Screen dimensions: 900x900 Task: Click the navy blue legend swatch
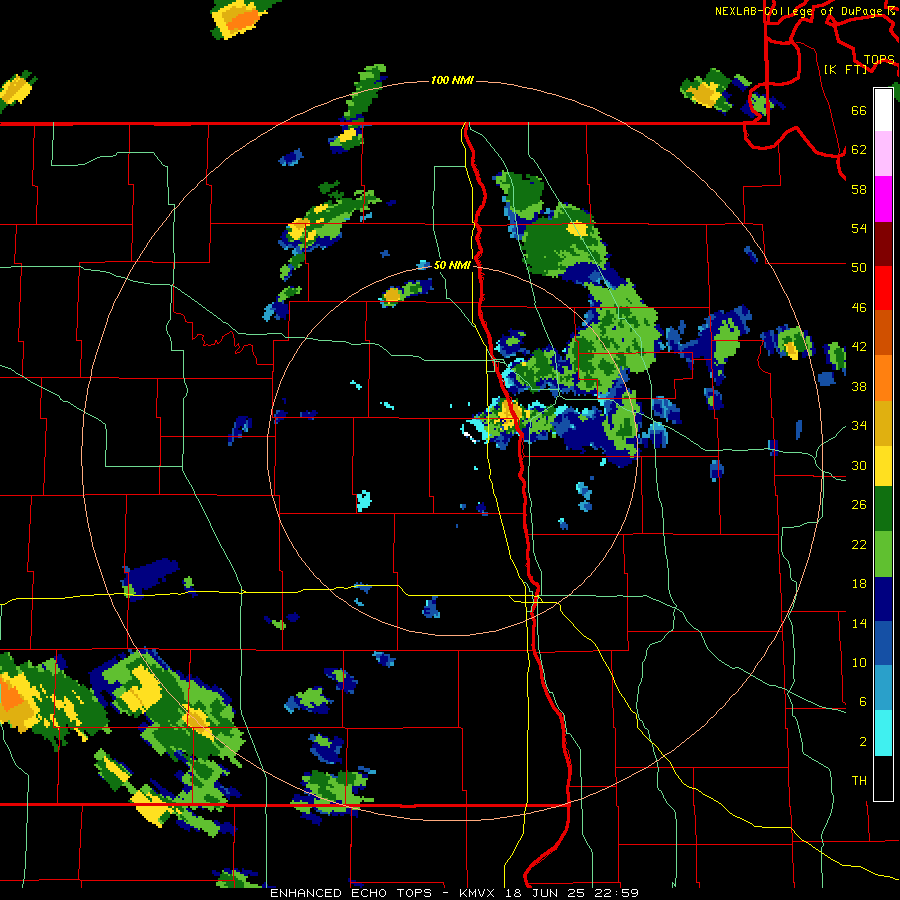[x=883, y=599]
